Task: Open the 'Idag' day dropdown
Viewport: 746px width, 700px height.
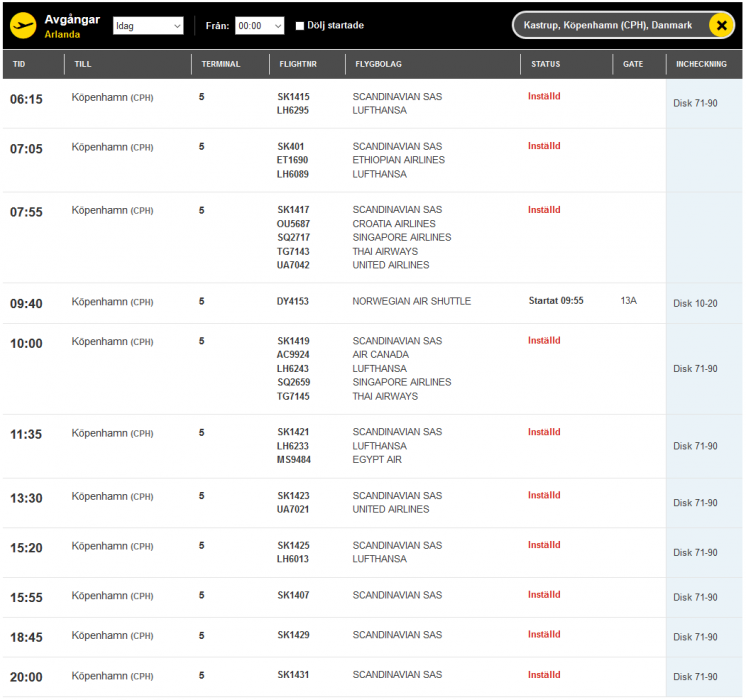Action: click(x=148, y=26)
